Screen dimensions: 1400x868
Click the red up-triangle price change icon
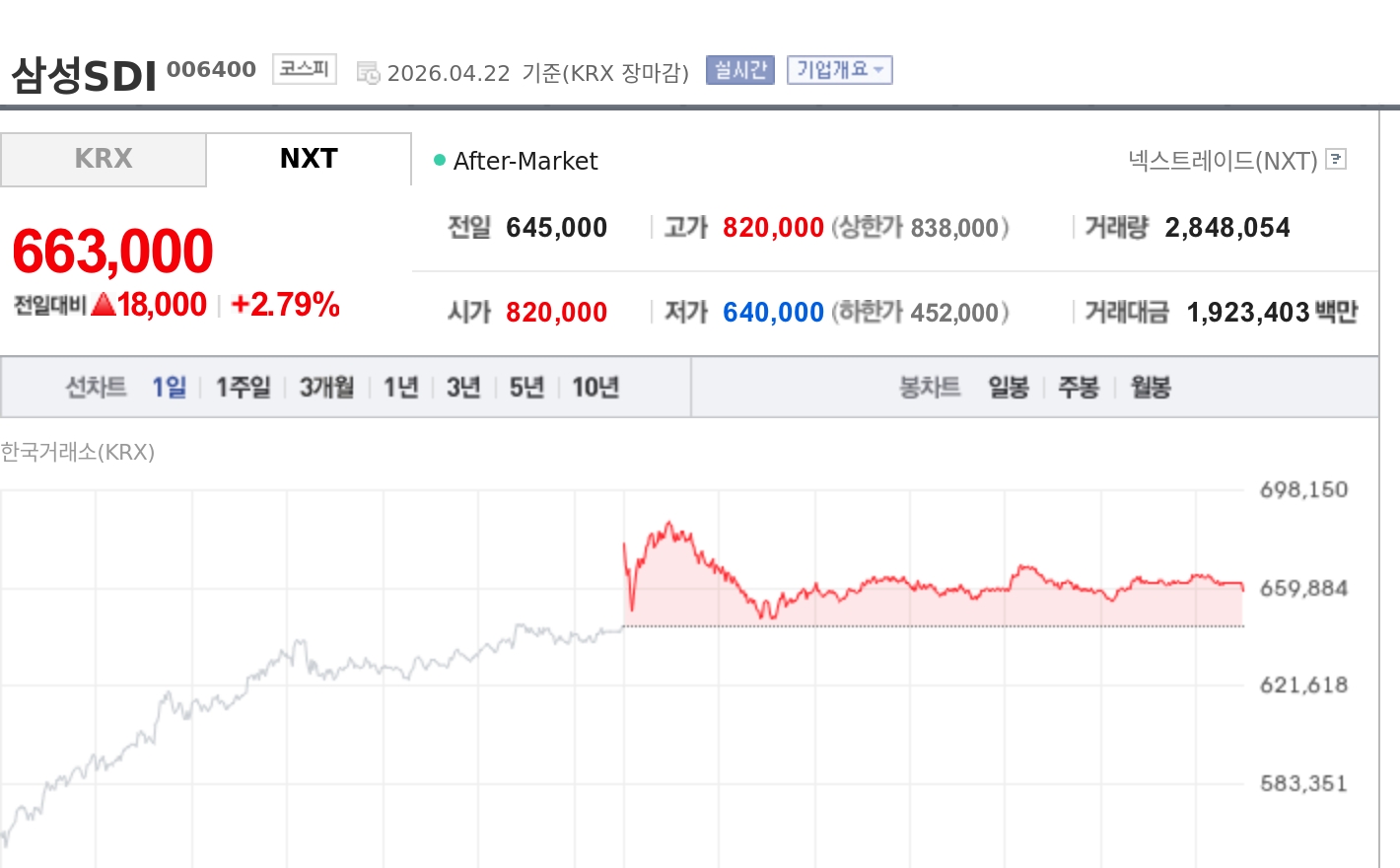(104, 305)
